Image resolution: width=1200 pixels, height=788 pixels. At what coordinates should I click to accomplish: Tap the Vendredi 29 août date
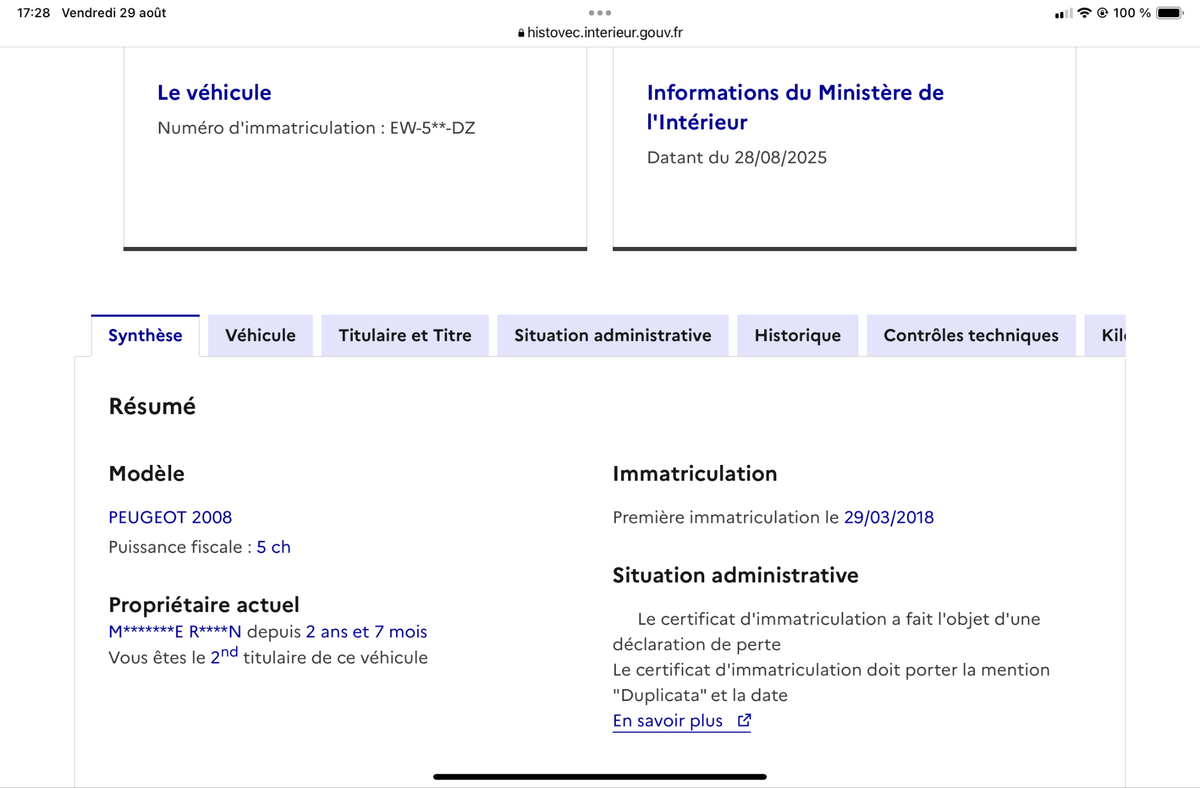click(x=114, y=13)
